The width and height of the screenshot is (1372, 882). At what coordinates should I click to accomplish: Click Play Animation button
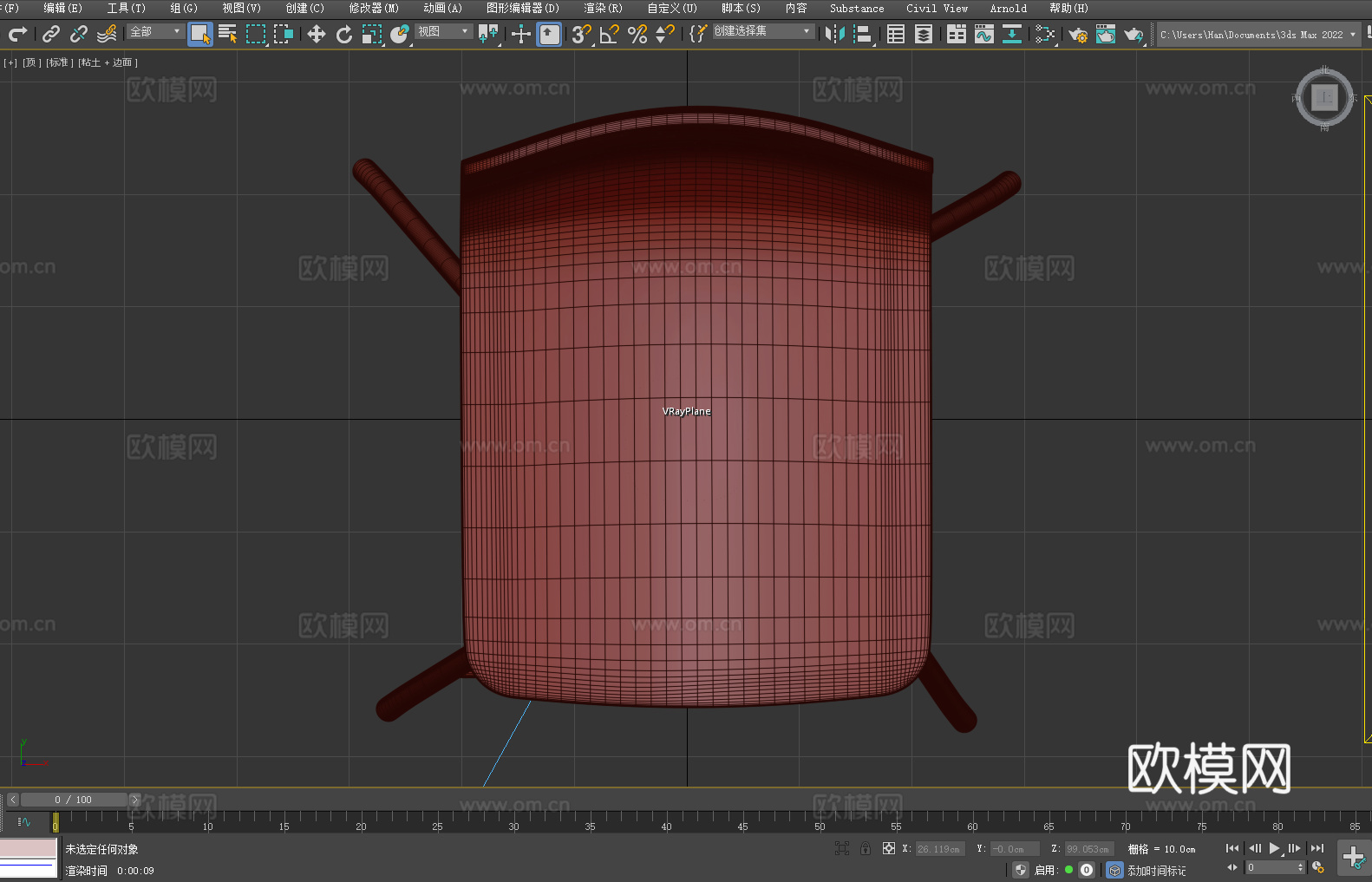coord(1275,848)
